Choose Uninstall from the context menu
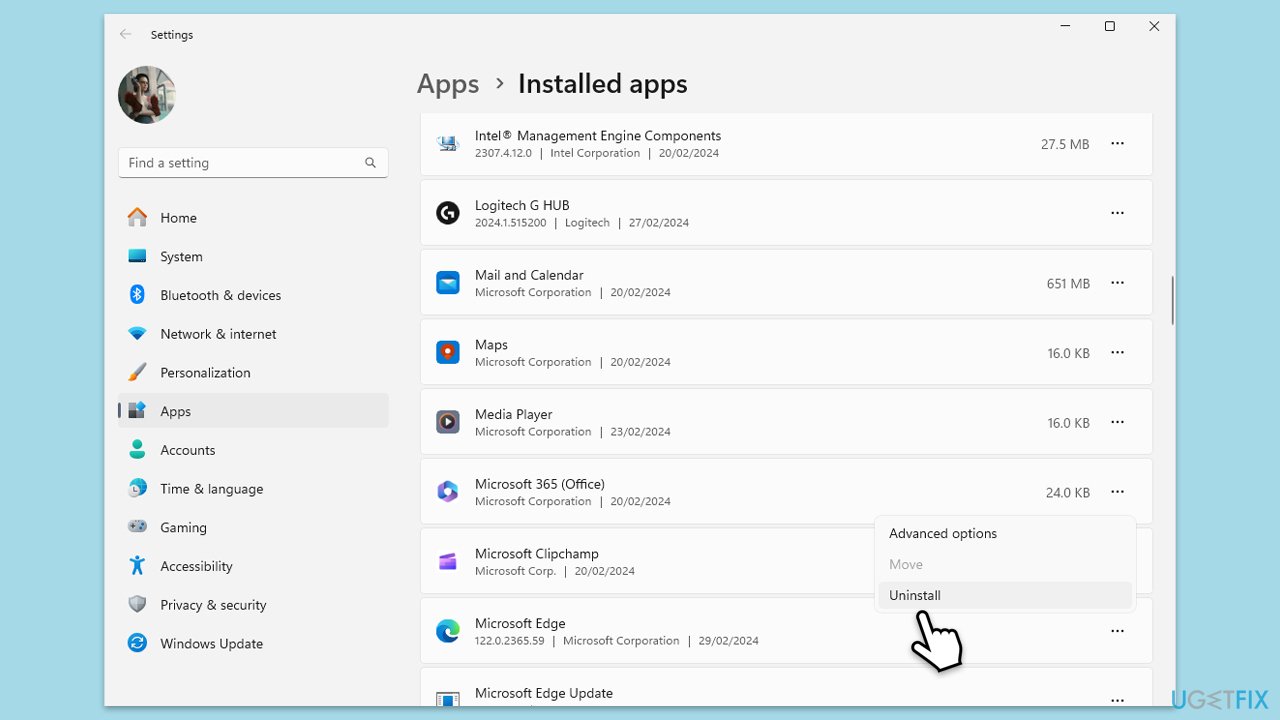1280x720 pixels. pyautogui.click(x=915, y=595)
